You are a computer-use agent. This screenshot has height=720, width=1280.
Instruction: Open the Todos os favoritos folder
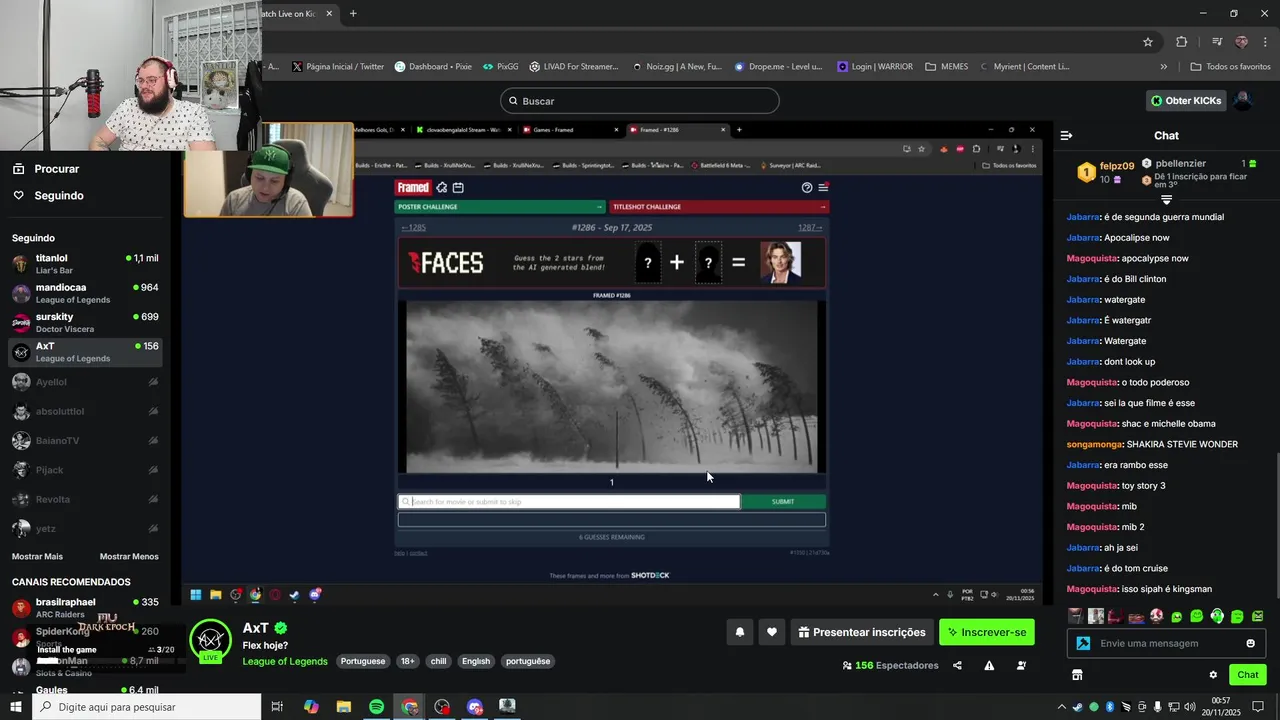[x=1230, y=67]
